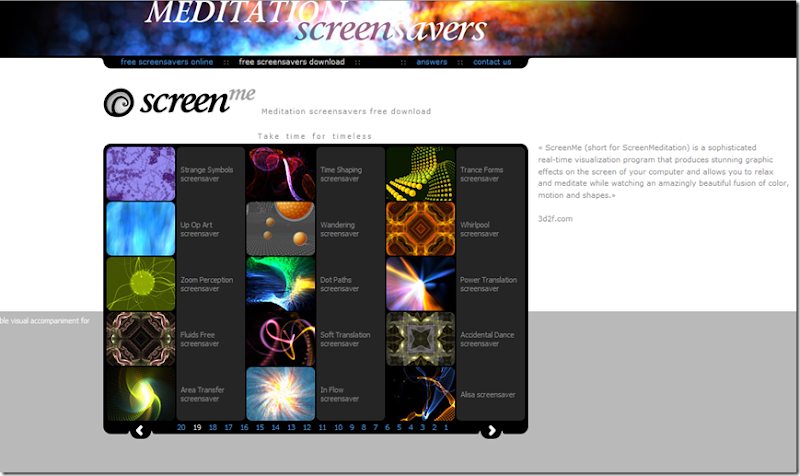
Task: Jump to gallery page 20
Action: click(181, 428)
